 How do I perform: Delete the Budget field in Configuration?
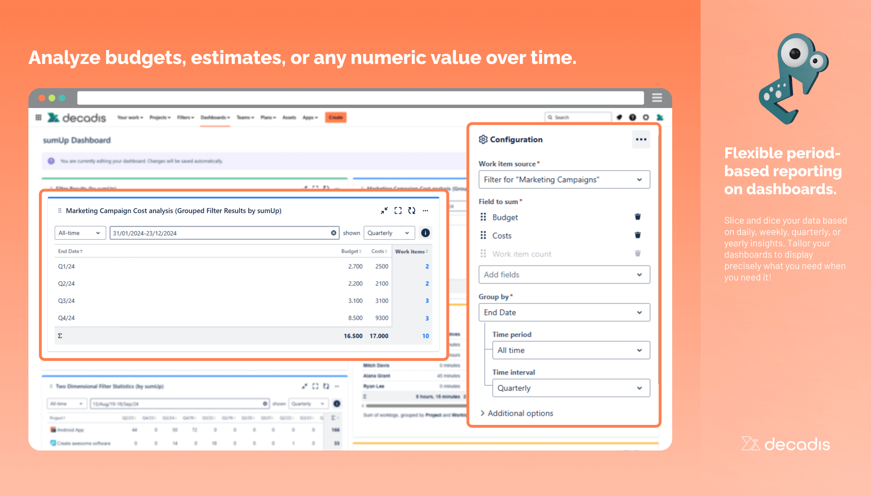pos(638,217)
